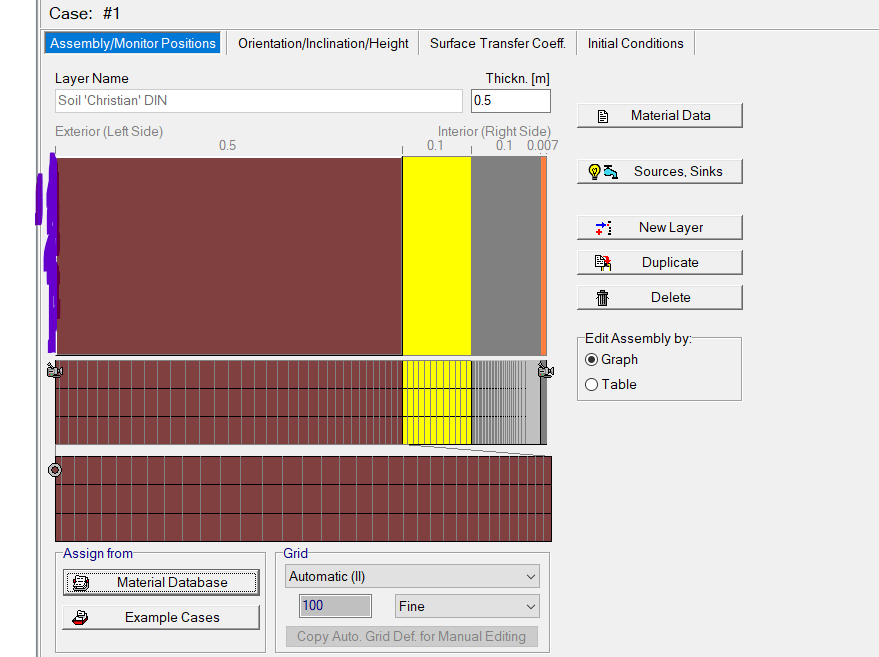The image size is (879, 657).
Task: Open the Surface Transfer Coeff. tab
Action: [497, 44]
